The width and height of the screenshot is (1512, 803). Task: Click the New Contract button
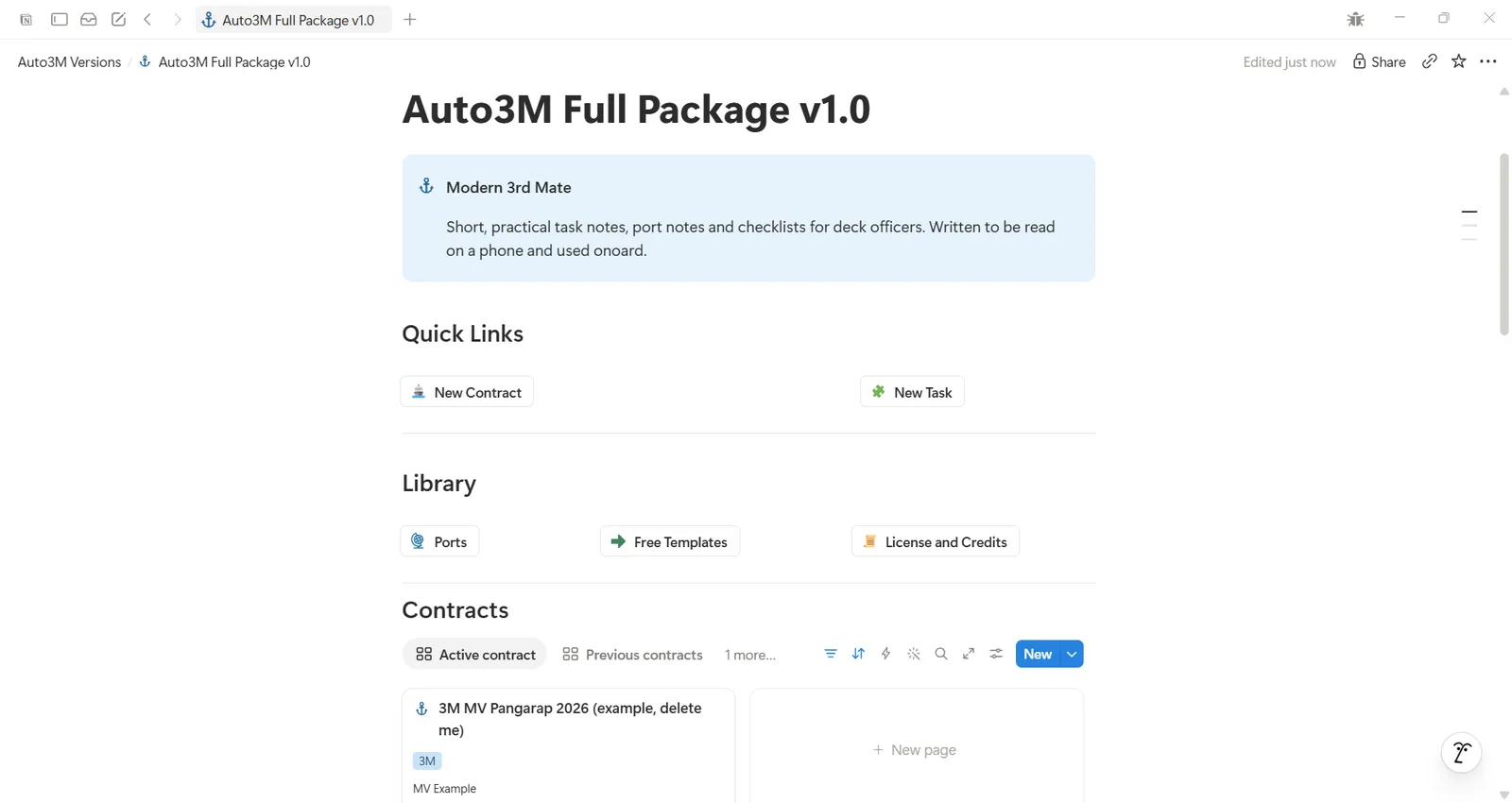[467, 392]
